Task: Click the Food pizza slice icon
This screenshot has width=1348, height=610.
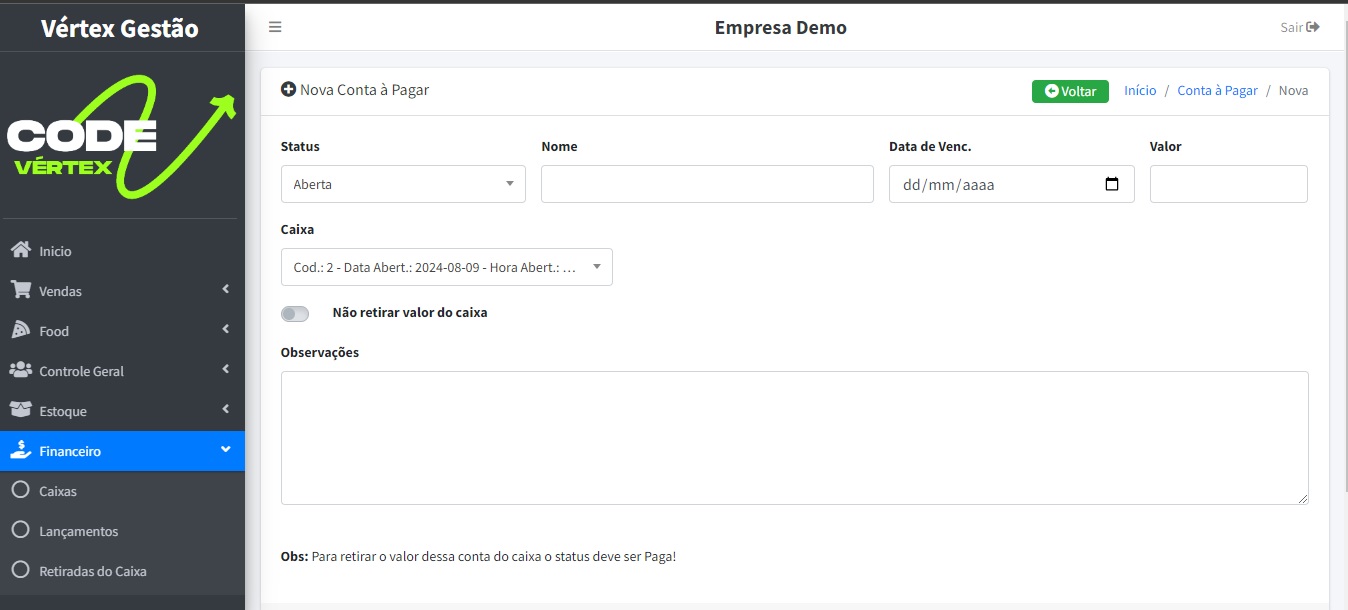Action: point(20,330)
